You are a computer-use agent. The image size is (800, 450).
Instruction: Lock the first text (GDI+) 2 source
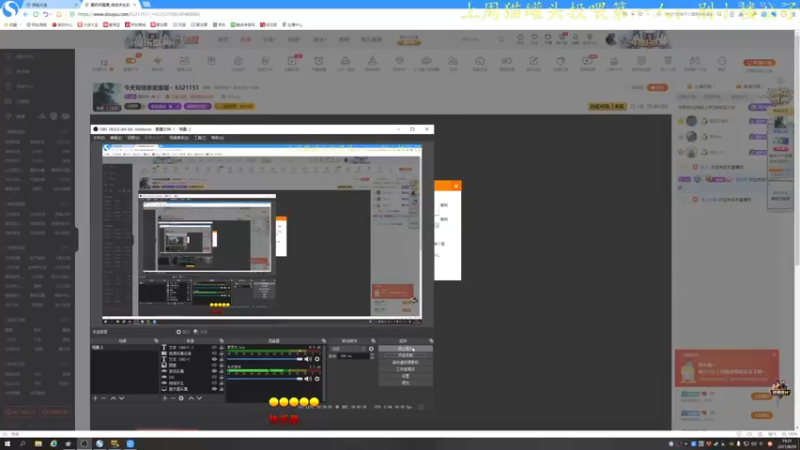(221, 347)
